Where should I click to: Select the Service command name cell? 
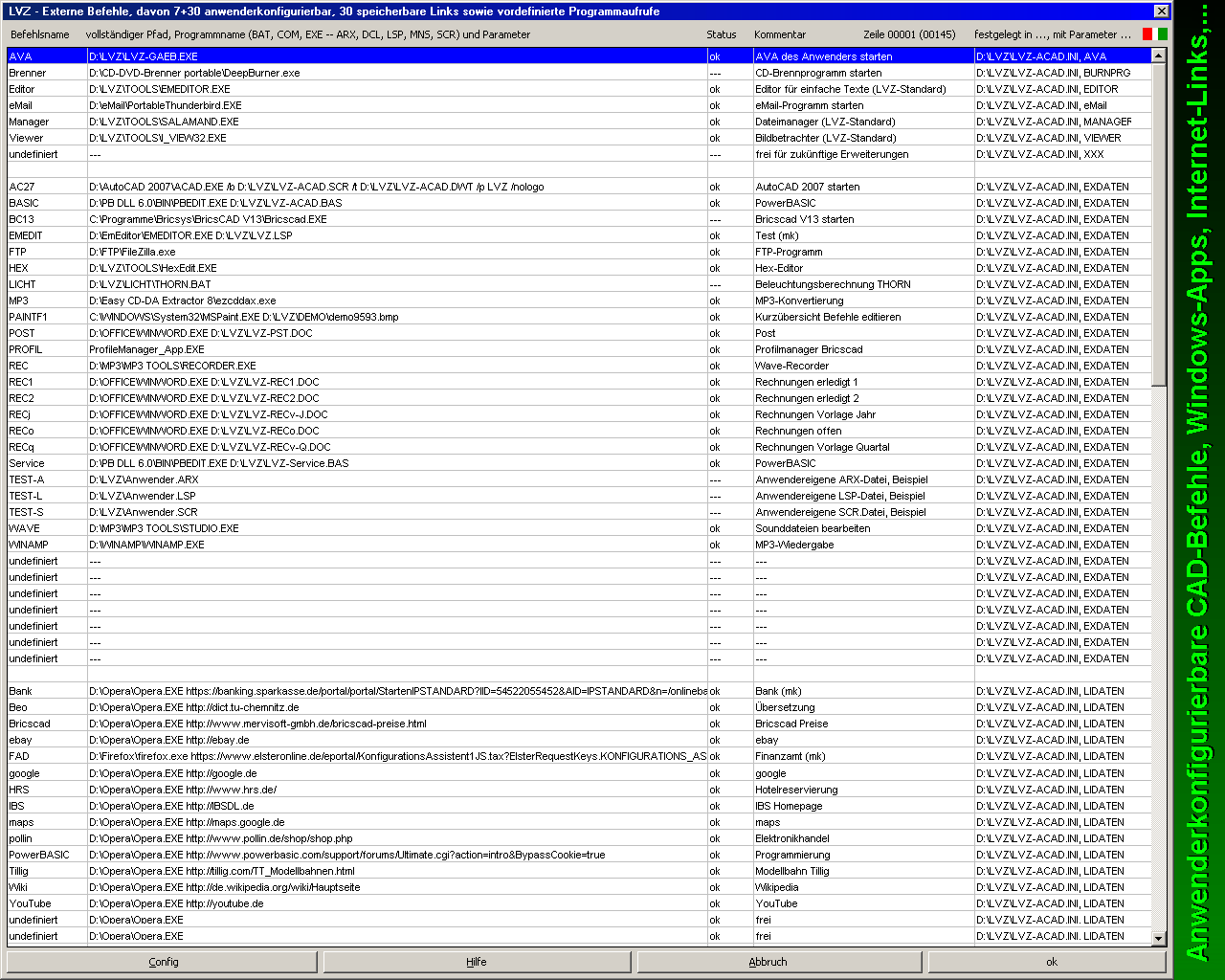point(47,463)
